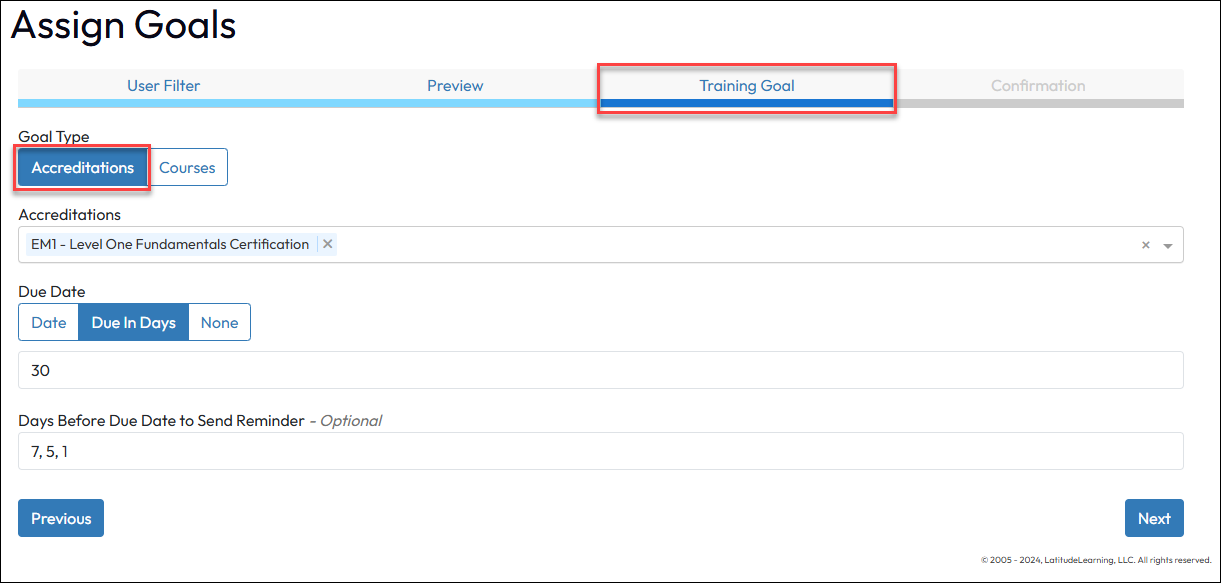This screenshot has width=1221, height=583.
Task: Set due date mode to Date
Action: coord(49,323)
